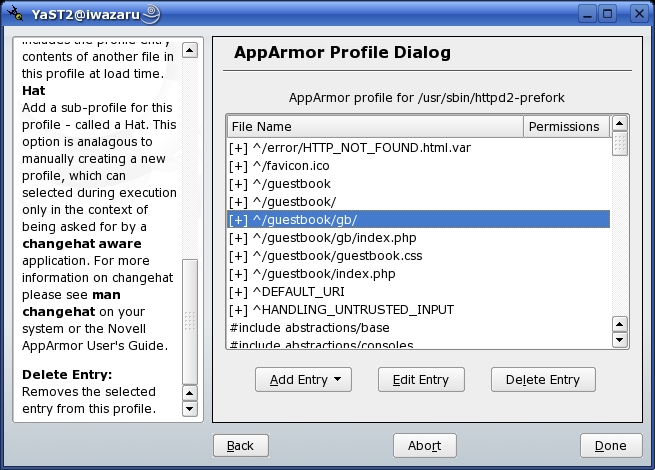Expand the ^DEFAULT_URI hat entry
The width and height of the screenshot is (655, 470).
pos(238,292)
